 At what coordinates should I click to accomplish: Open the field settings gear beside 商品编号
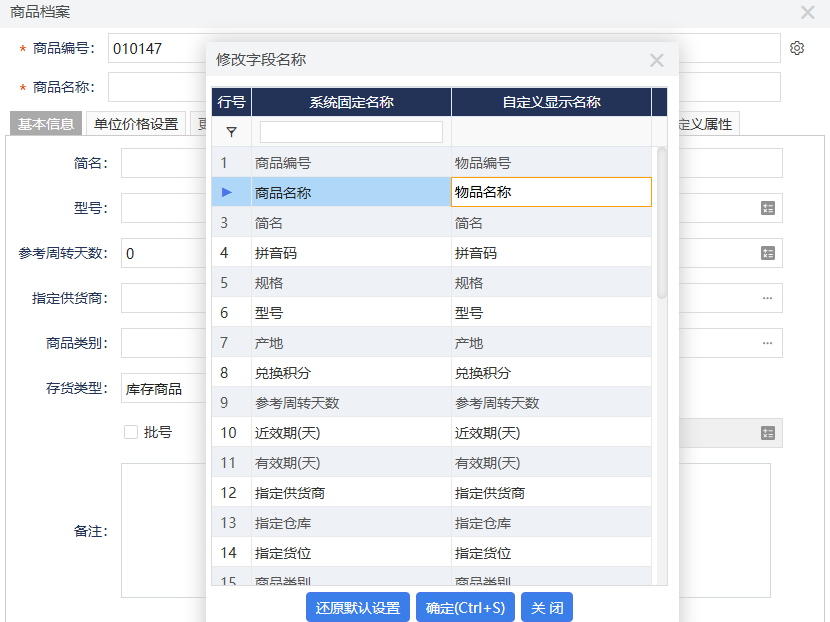click(x=797, y=47)
